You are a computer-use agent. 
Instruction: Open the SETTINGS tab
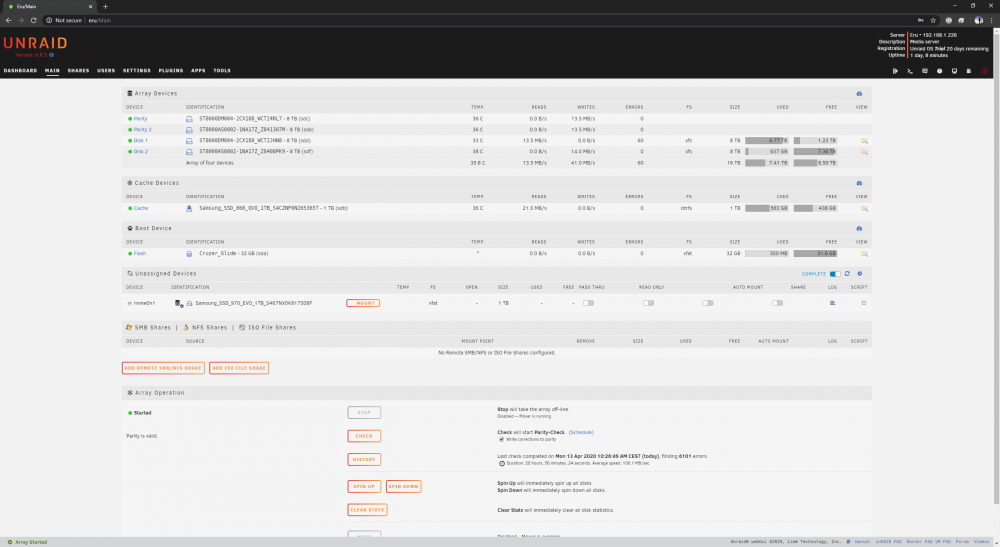click(136, 71)
